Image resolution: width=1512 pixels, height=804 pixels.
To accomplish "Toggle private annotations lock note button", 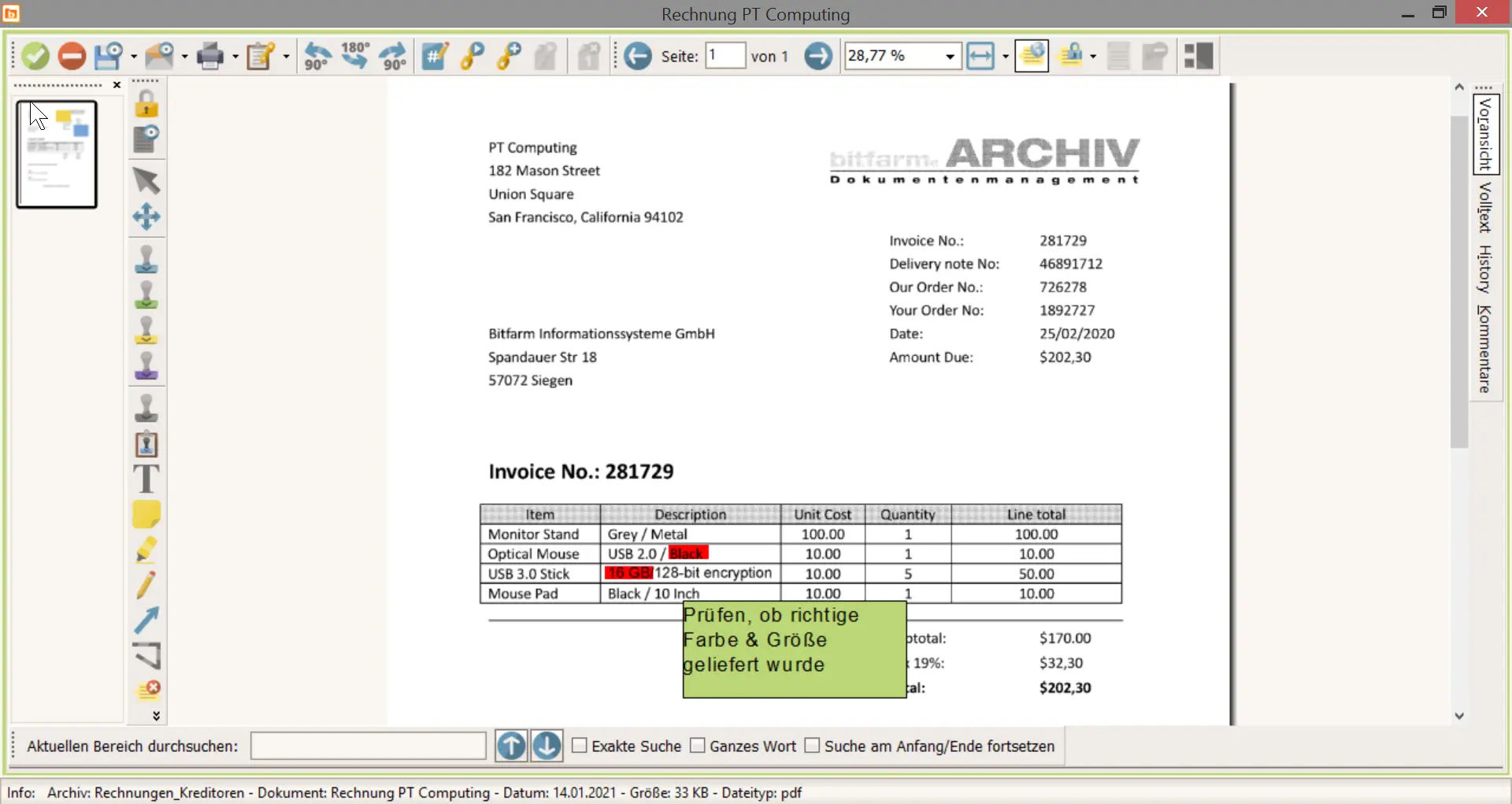I will click(1071, 56).
